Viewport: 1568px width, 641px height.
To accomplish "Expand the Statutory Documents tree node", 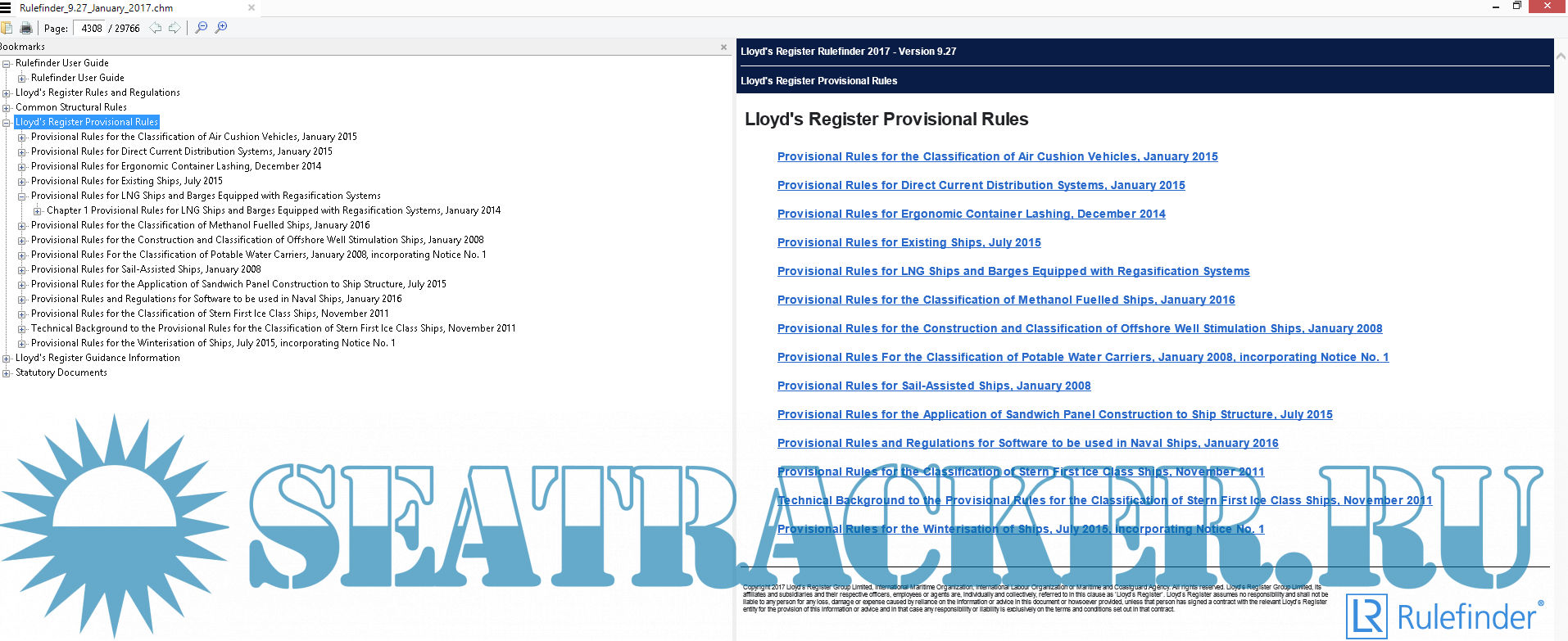I will [x=7, y=372].
